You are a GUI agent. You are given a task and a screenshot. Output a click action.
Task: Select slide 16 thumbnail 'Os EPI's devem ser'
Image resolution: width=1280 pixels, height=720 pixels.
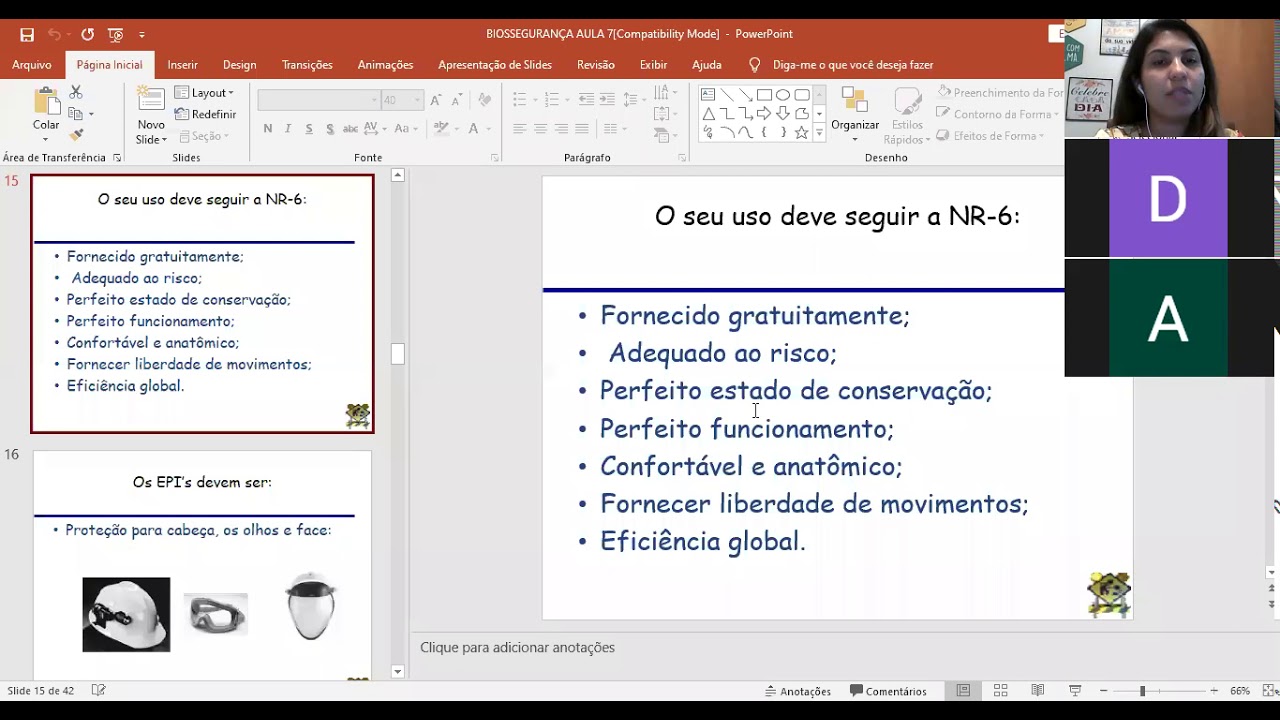pos(202,565)
